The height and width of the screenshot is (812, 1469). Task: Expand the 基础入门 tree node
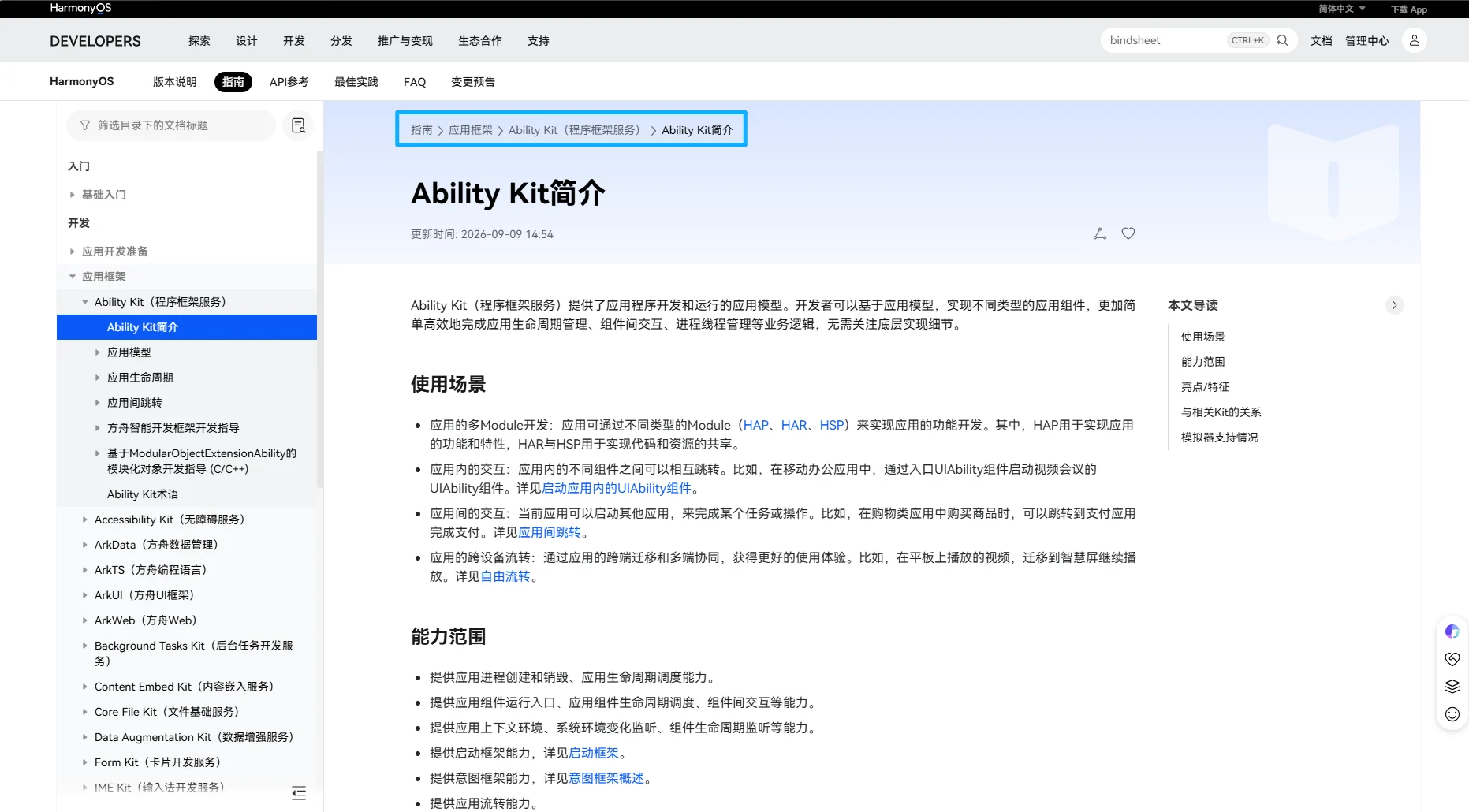point(72,195)
